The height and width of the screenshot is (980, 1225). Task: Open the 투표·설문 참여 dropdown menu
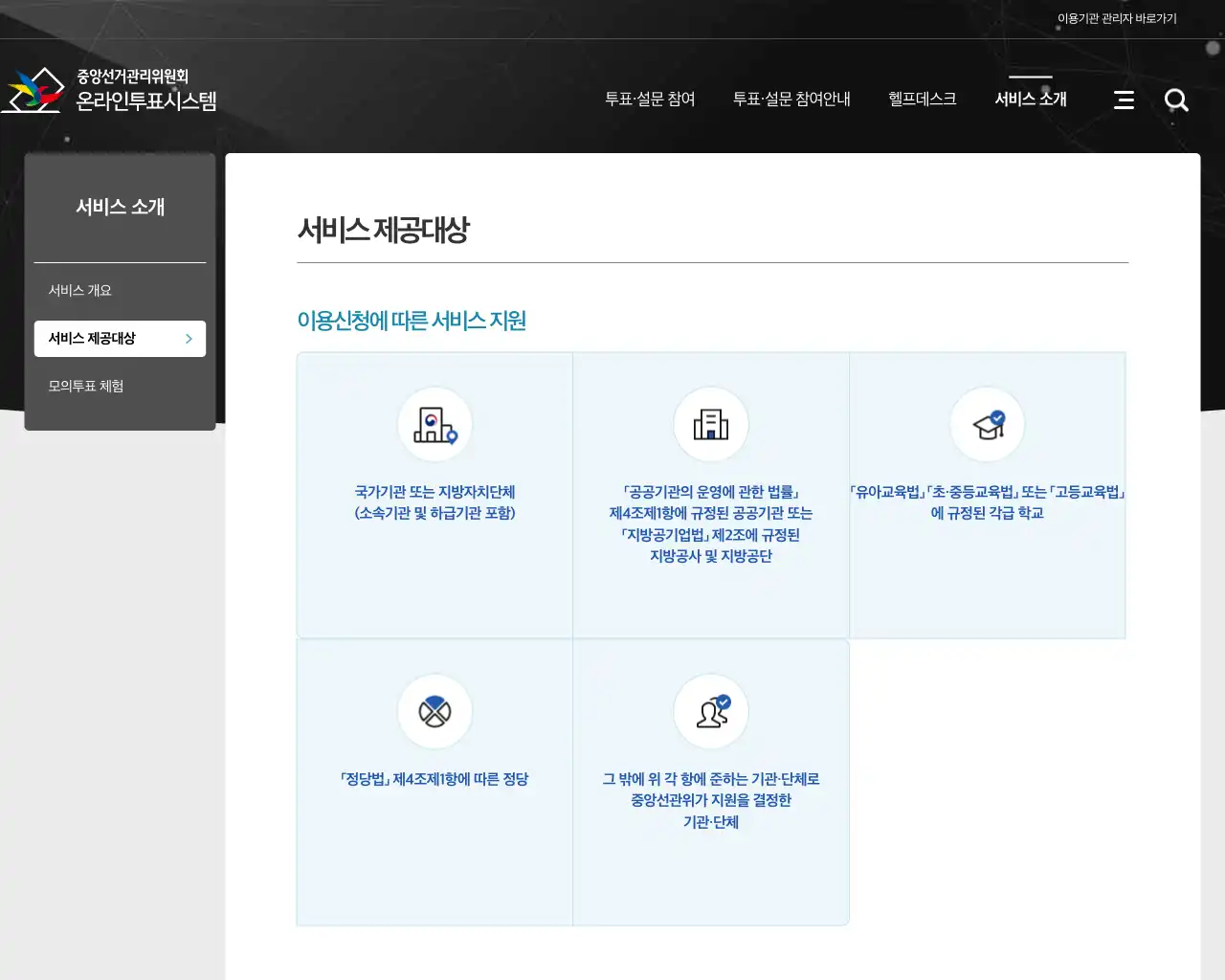coord(653,99)
